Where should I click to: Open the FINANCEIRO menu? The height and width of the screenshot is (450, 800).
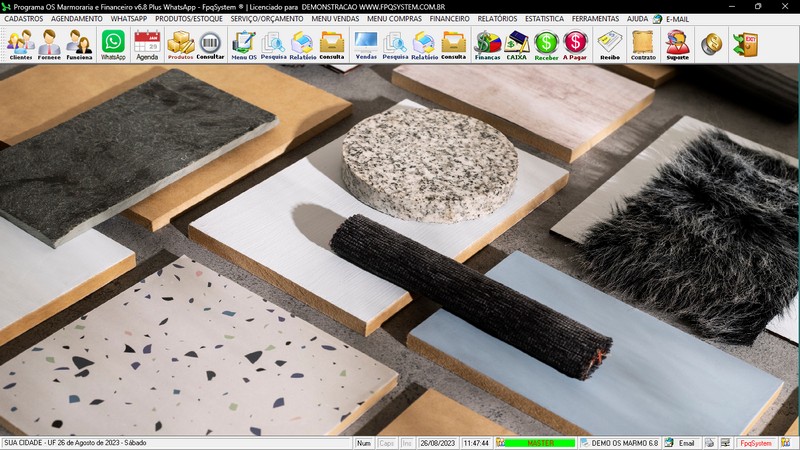pos(449,19)
